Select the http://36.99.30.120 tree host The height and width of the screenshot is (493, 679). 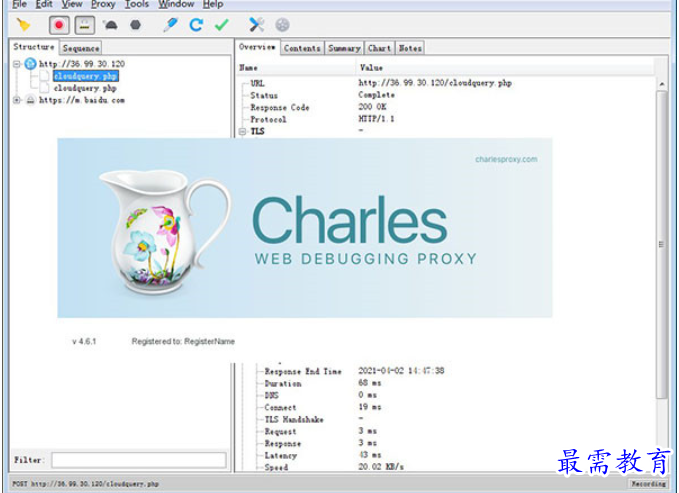[x=82, y=64]
